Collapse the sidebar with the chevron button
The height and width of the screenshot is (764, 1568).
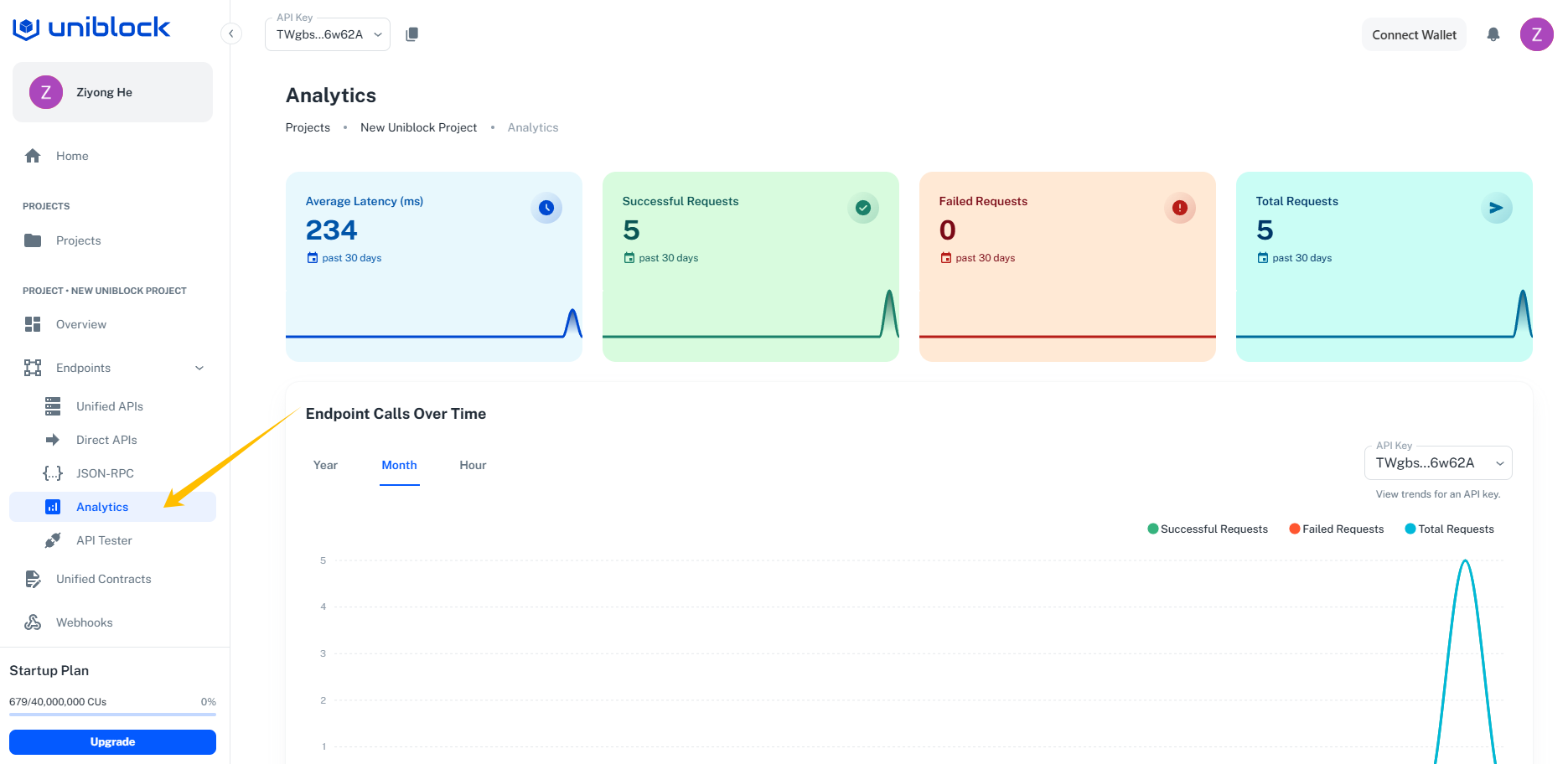click(231, 34)
